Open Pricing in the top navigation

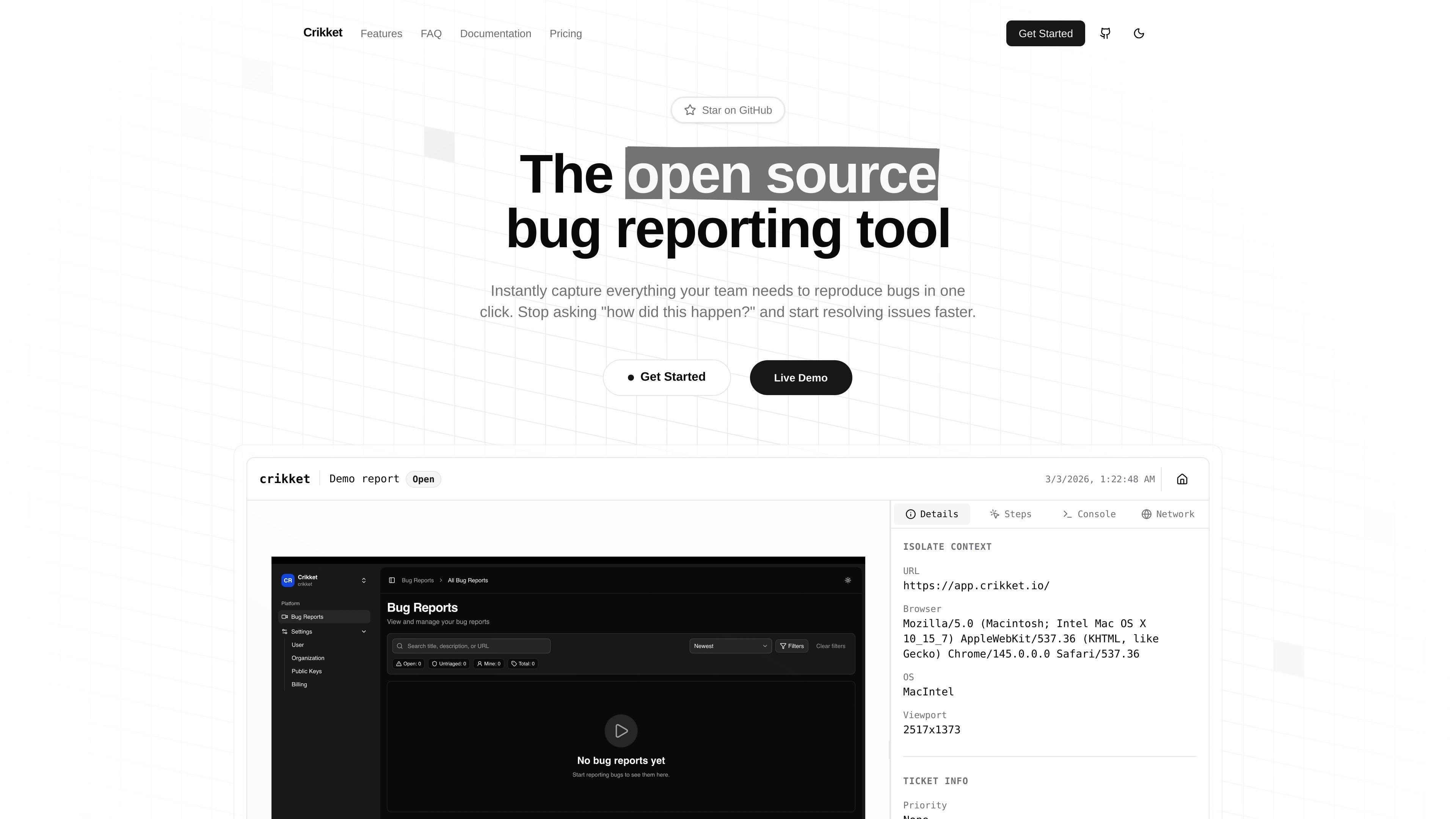point(565,34)
